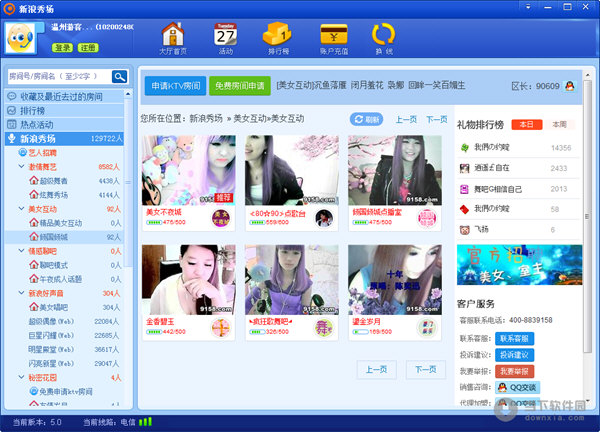Click the house icon beside 倾国倾城
Screen dimensions: 600x432
pyautogui.click(x=34, y=237)
